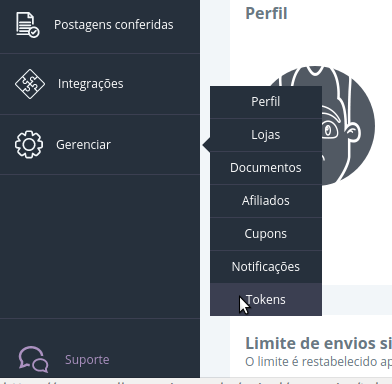Select Perfil in the Gerenciar submenu
This screenshot has height=384, width=392.
click(266, 102)
